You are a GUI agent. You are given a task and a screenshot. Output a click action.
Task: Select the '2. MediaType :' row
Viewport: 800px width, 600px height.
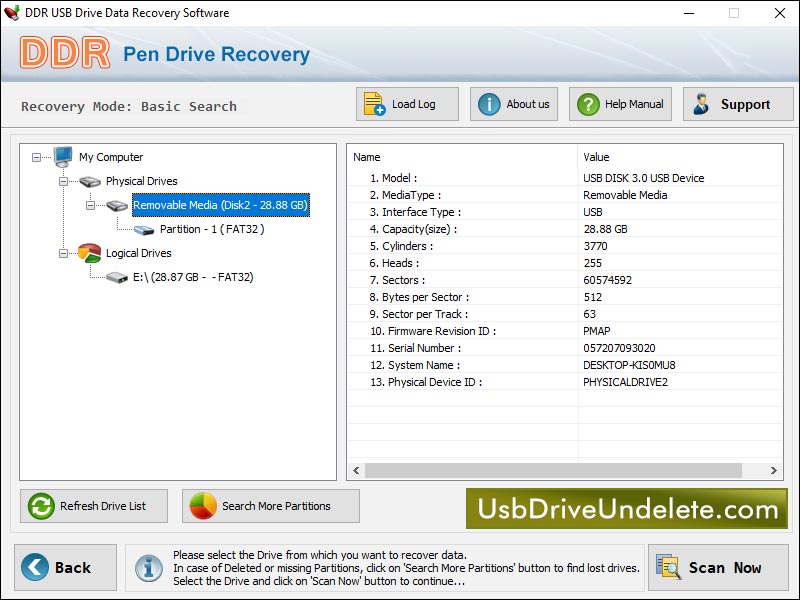tap(565, 195)
